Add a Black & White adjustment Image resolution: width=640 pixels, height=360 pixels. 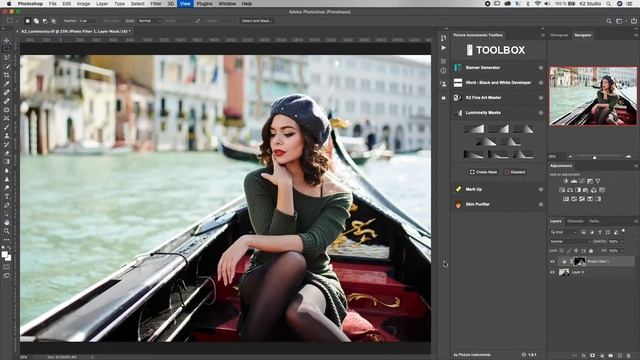(x=578, y=190)
